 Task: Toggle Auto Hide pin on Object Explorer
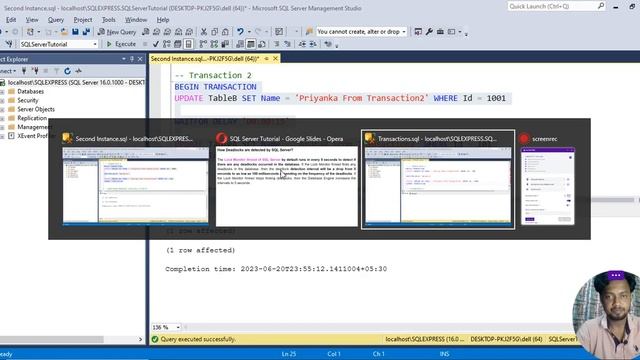click(x=132, y=59)
